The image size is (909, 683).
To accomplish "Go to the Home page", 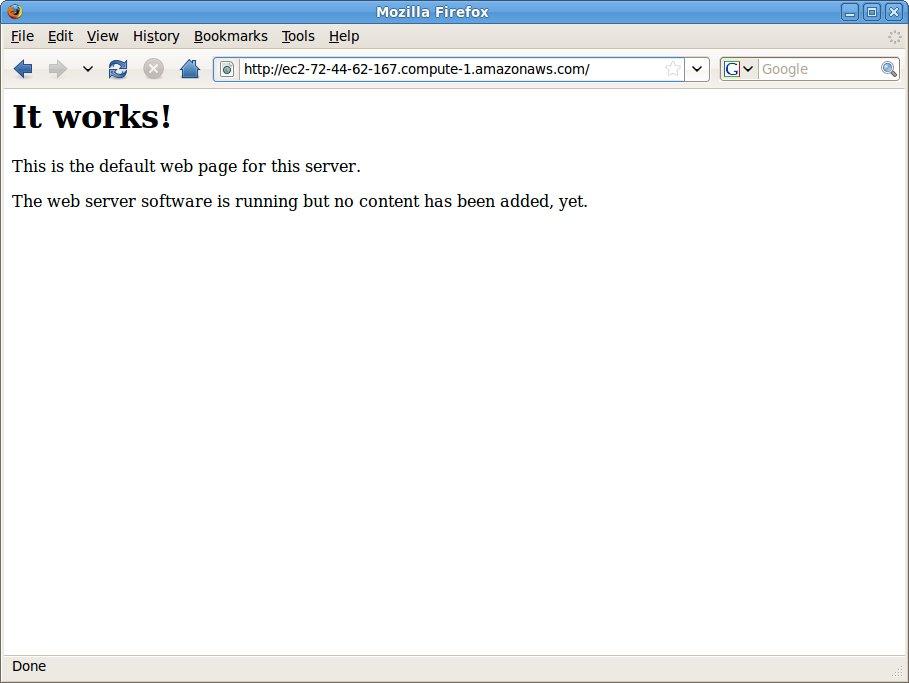I will (x=190, y=70).
